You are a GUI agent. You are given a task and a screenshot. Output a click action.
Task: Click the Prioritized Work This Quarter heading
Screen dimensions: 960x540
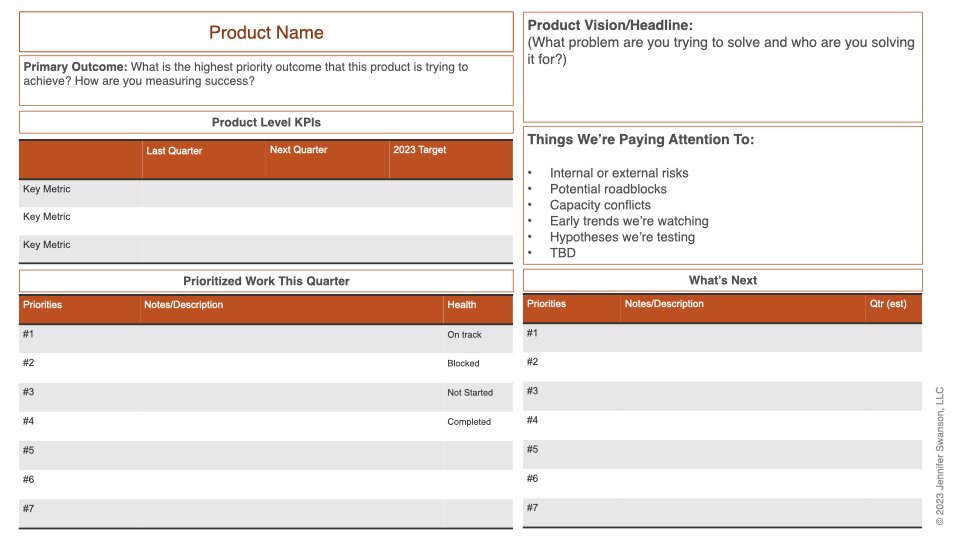[x=266, y=281]
